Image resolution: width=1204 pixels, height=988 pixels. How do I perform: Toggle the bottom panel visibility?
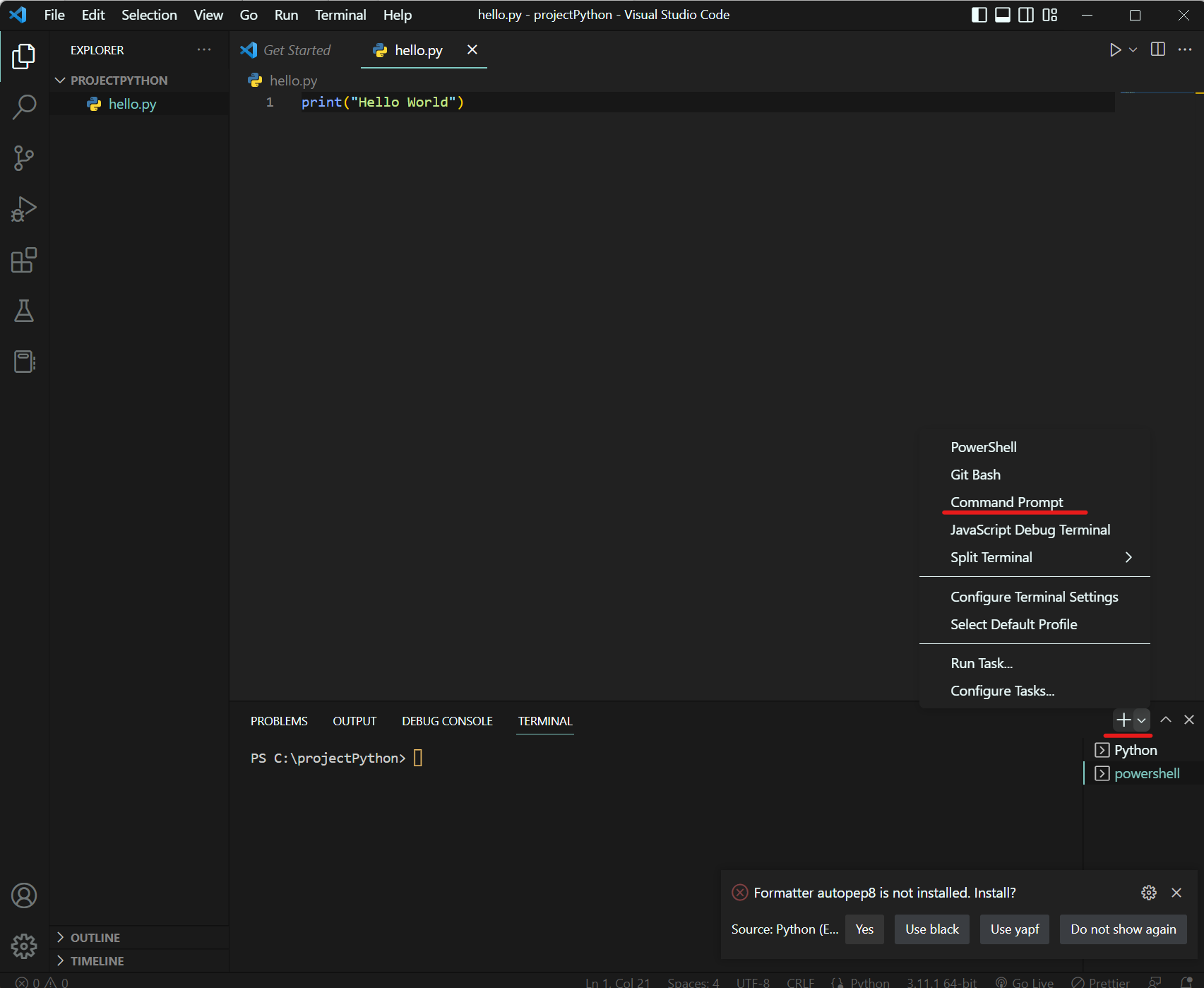[x=1003, y=15]
